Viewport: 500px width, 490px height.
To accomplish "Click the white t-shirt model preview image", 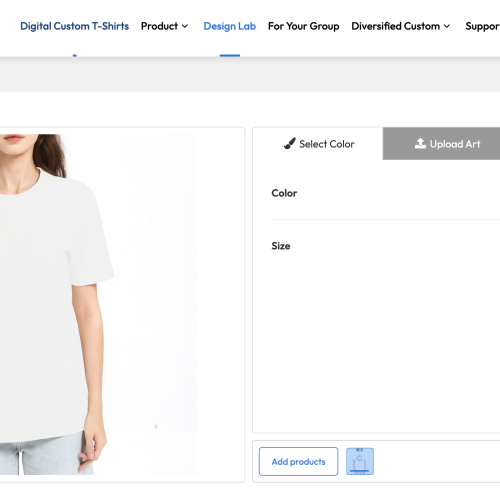I will pyautogui.click(x=98, y=304).
